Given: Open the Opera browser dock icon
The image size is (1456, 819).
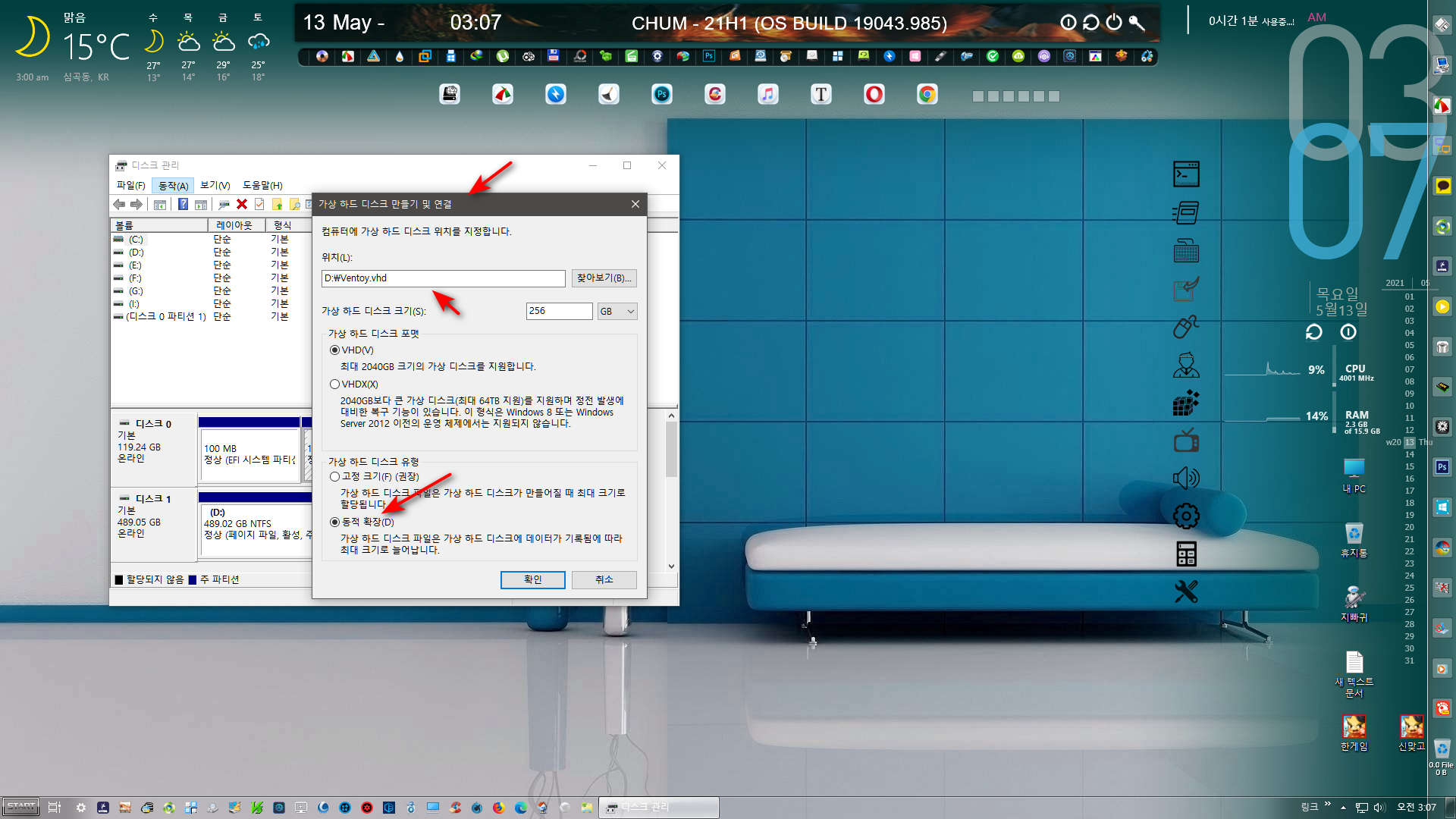Looking at the screenshot, I should [x=874, y=94].
